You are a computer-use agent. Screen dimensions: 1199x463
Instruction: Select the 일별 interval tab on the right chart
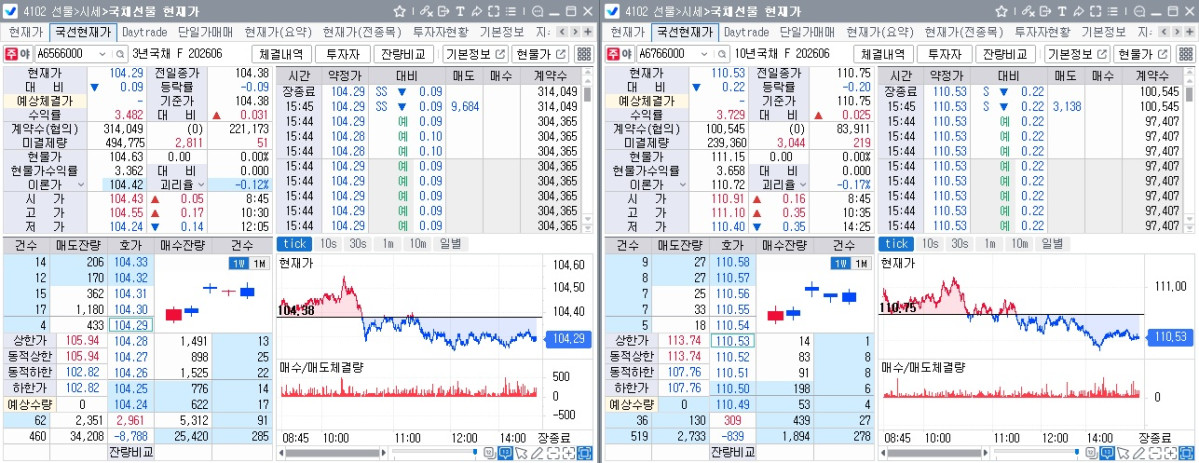click(x=1051, y=243)
